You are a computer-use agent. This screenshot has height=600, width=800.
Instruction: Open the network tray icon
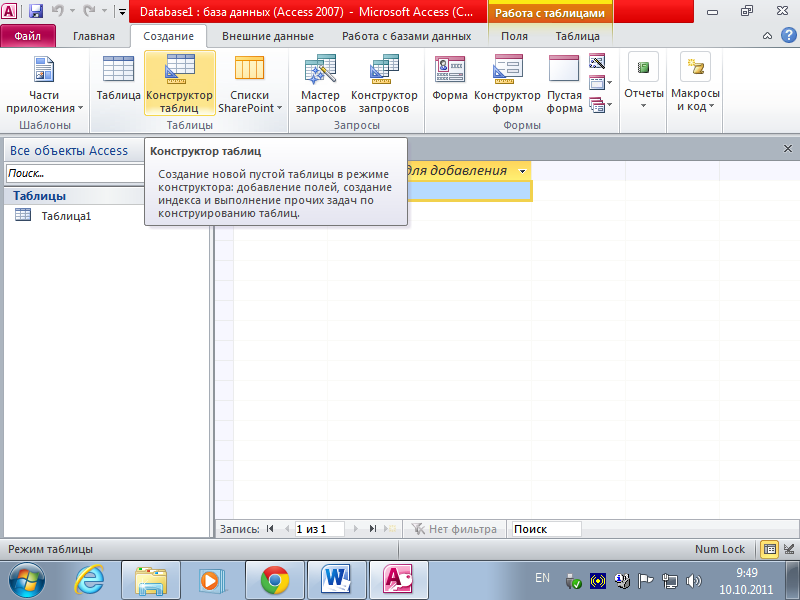pyautogui.click(x=669, y=581)
